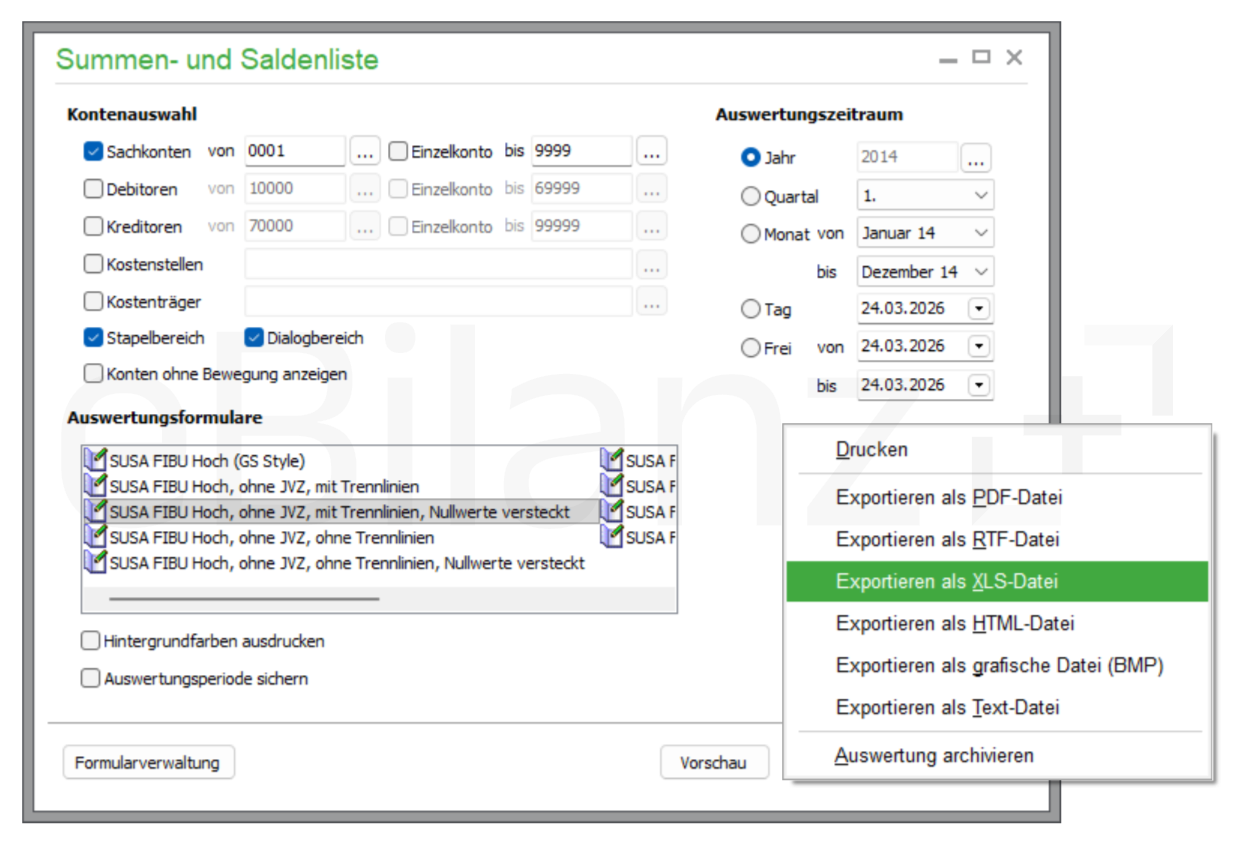Screen dimensions: 1235x850
Task: Choose 'Exportieren als XLS-Datei'
Action: pyautogui.click(x=997, y=581)
